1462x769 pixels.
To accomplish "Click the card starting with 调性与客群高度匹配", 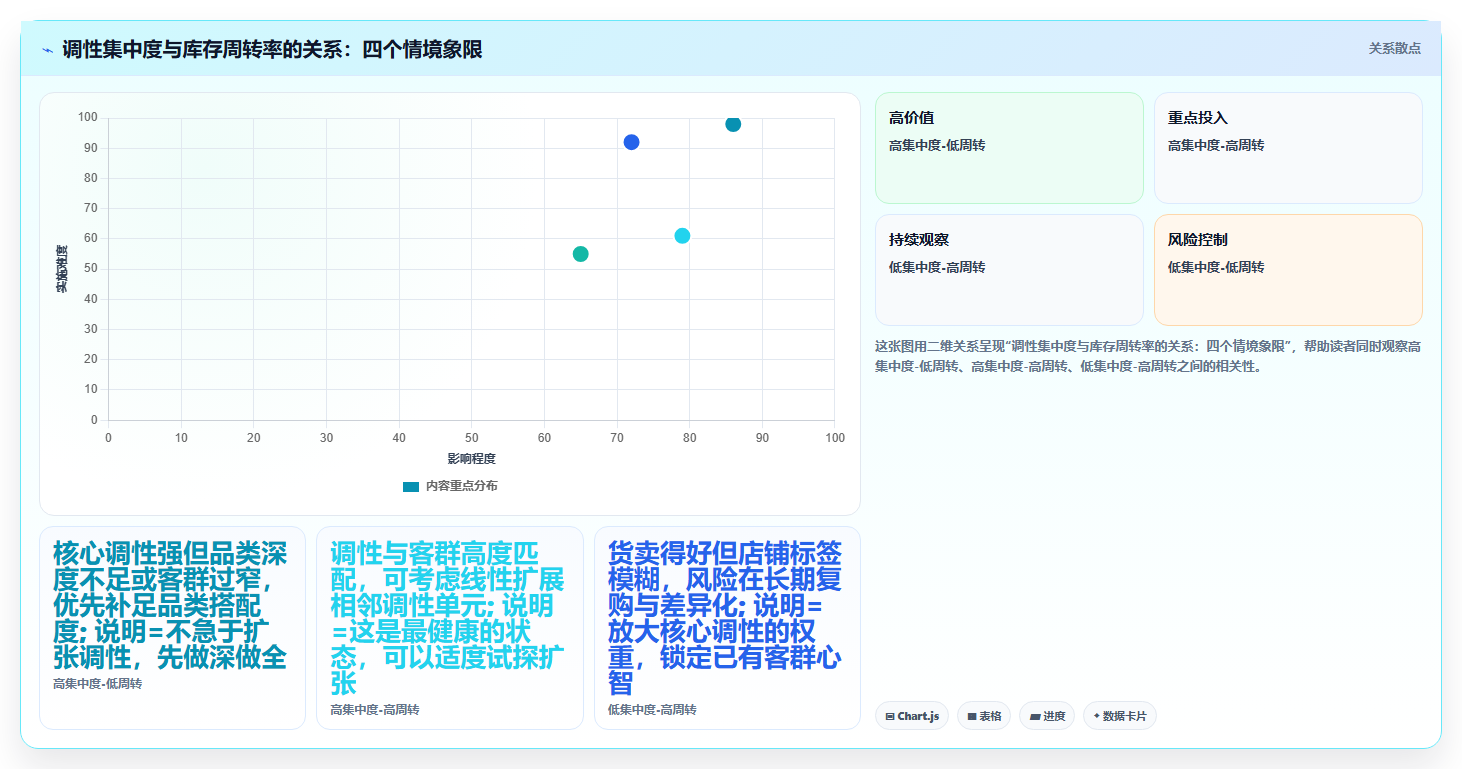I will tap(450, 628).
